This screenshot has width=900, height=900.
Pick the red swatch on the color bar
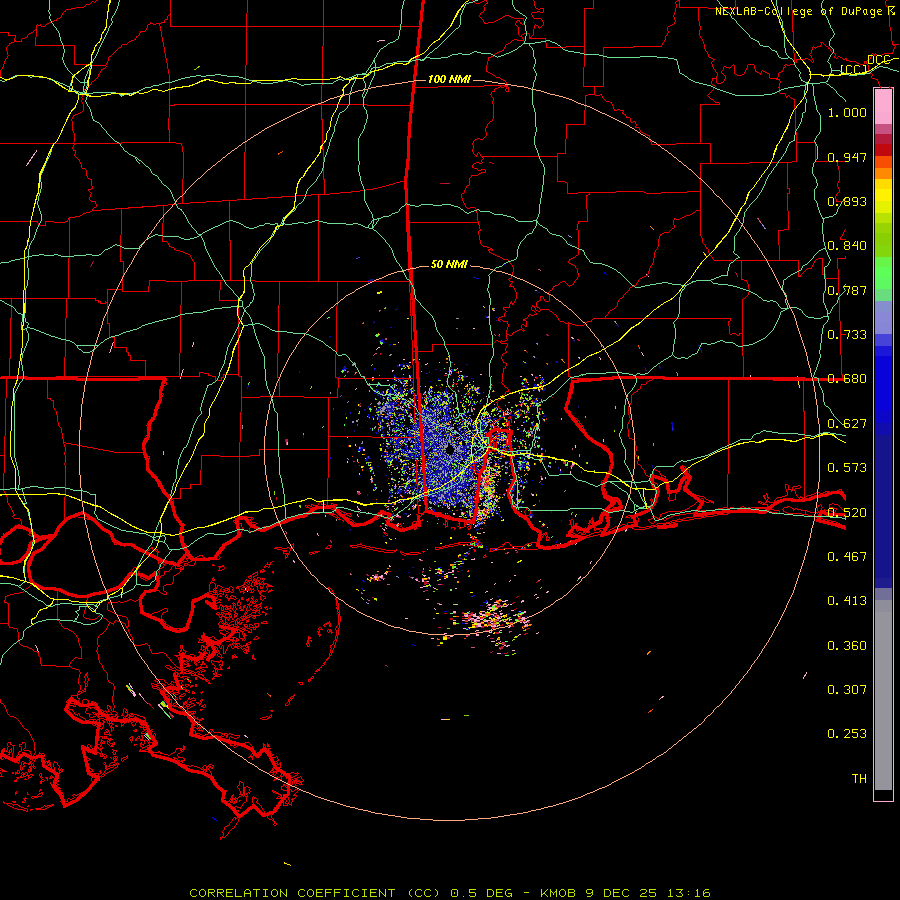pyautogui.click(x=883, y=150)
